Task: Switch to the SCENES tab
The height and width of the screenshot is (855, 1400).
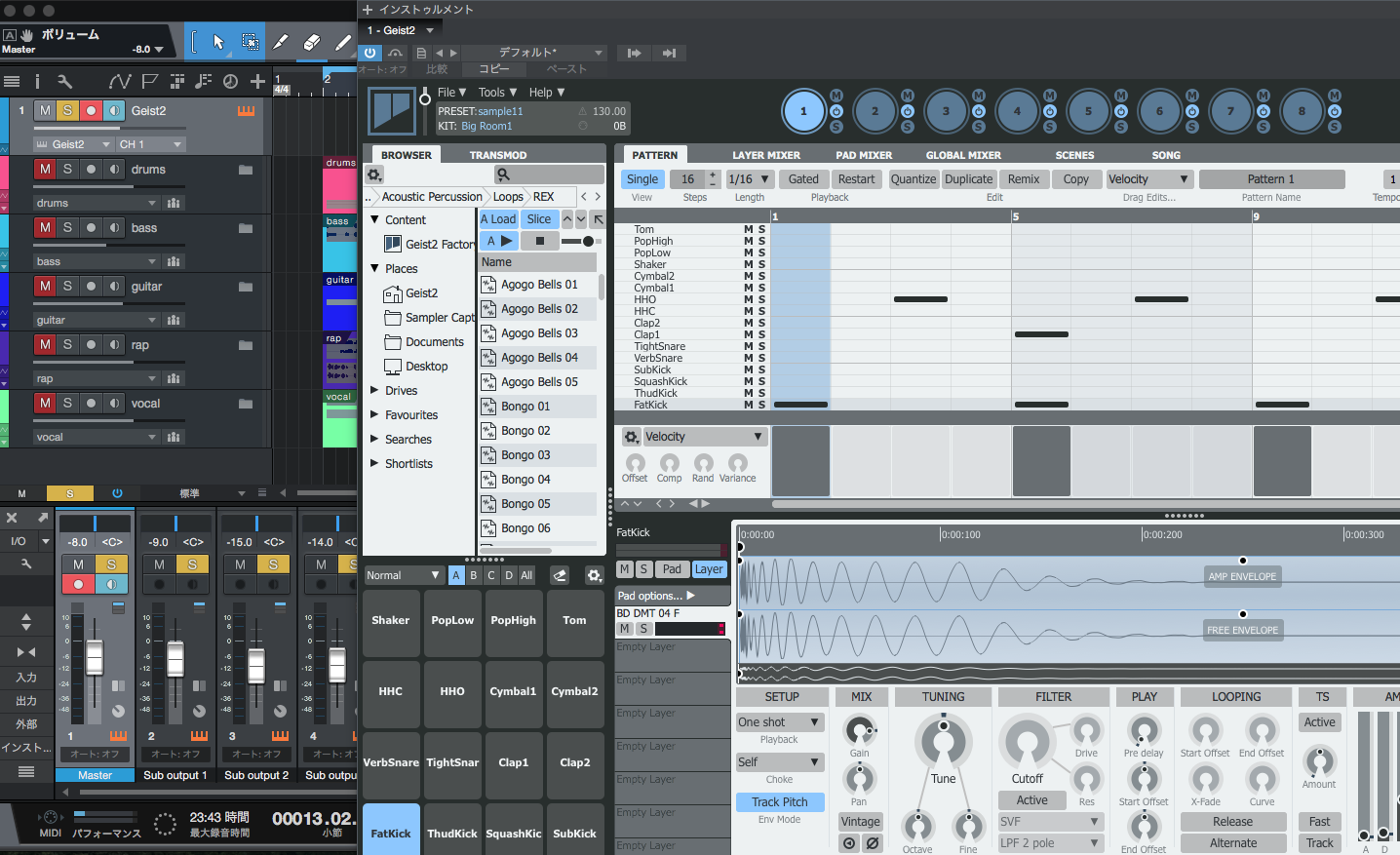Action: pos(1074,155)
